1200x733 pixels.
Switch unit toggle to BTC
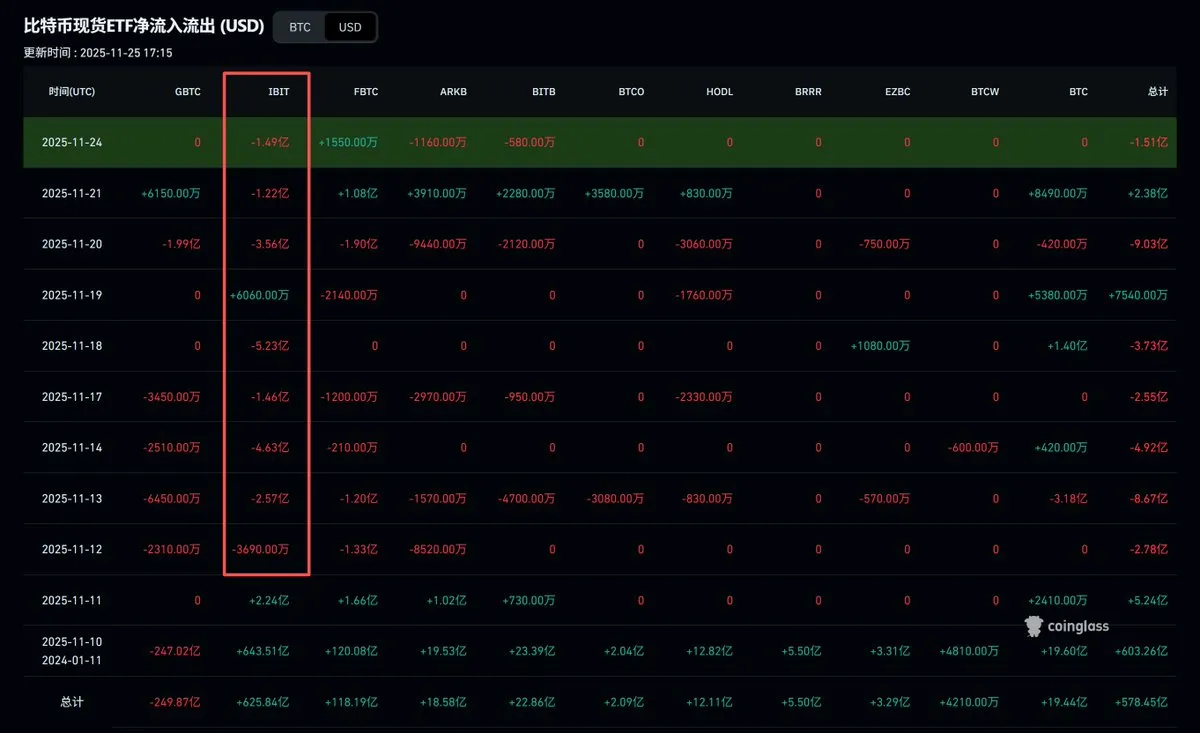pyautogui.click(x=300, y=28)
